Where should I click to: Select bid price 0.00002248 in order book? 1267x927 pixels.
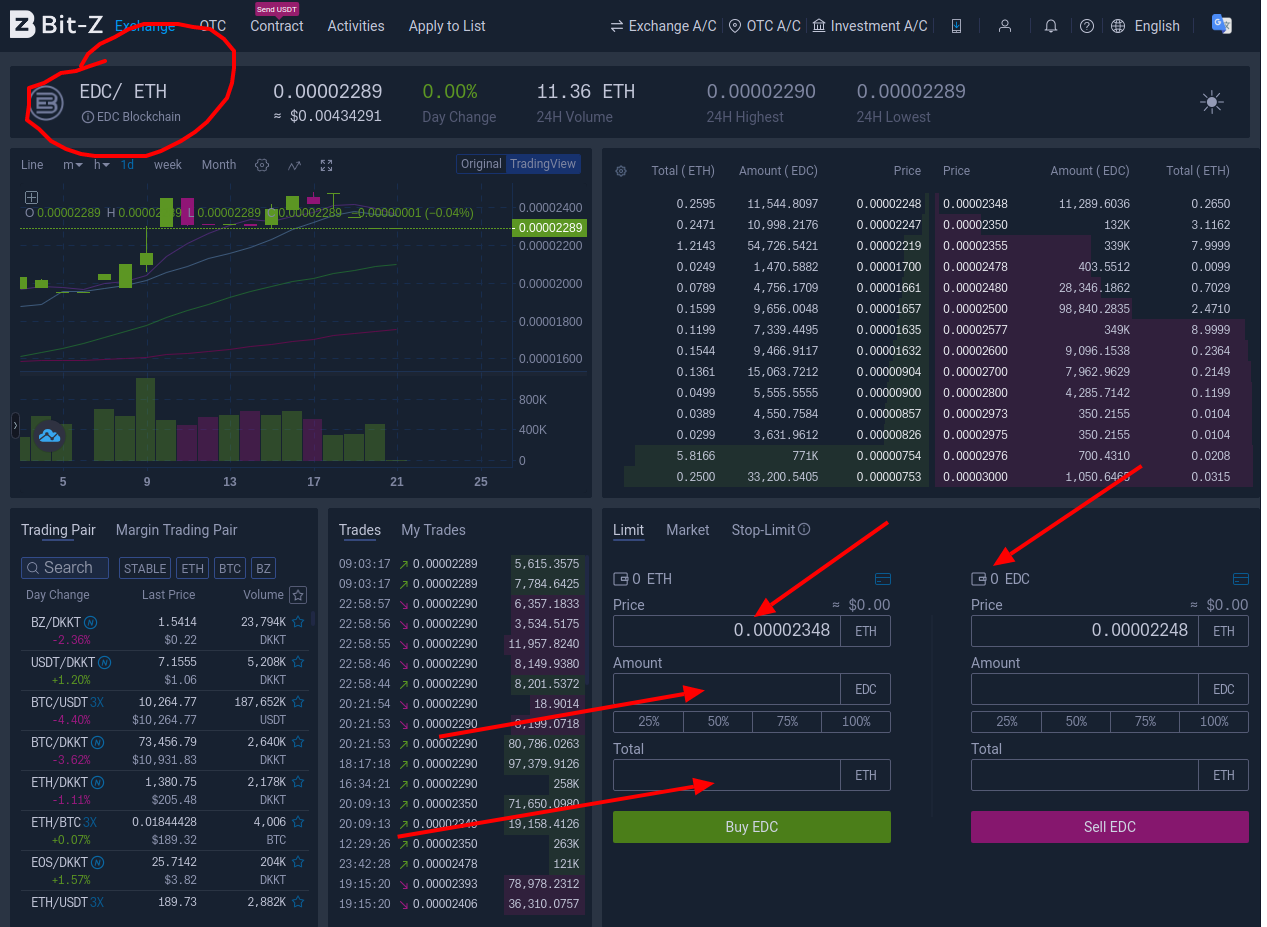[x=889, y=204]
